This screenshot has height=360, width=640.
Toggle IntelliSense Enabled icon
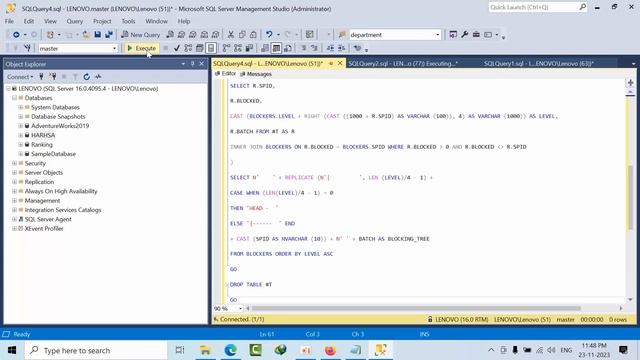(x=211, y=48)
